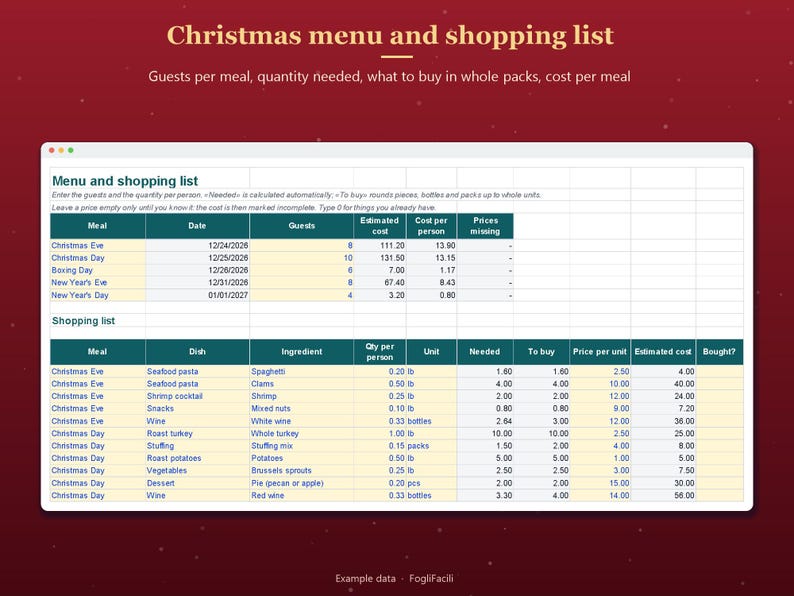794x596 pixels.
Task: Select the needed quantity cell 3.30
Action: pyautogui.click(x=485, y=495)
